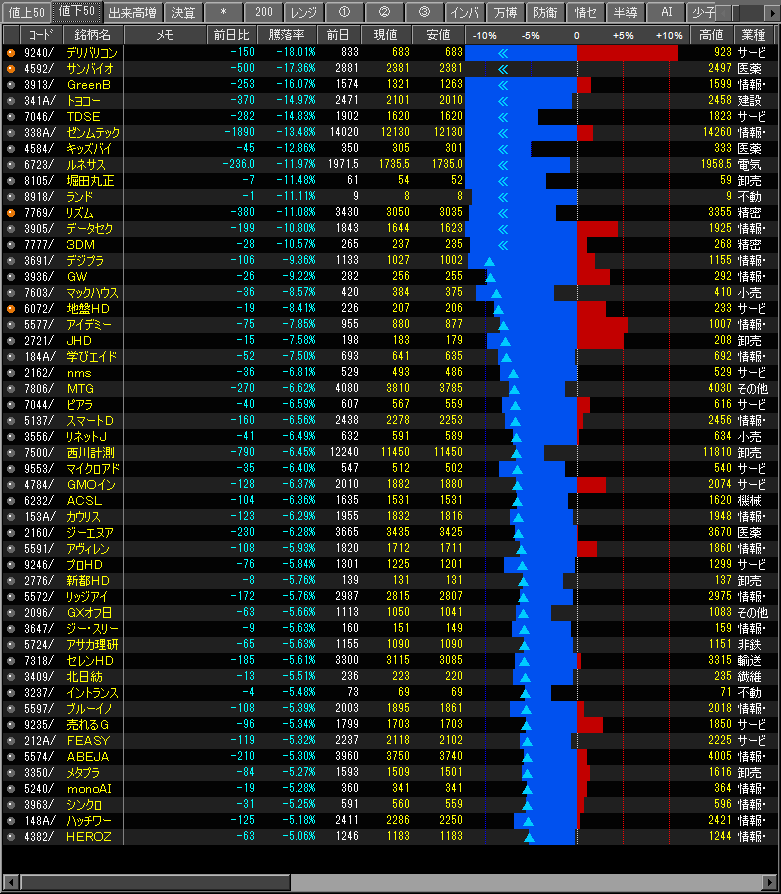Click the triangle marker in 3691 デジプラ row
The height and width of the screenshot is (894, 781).
(x=489, y=262)
